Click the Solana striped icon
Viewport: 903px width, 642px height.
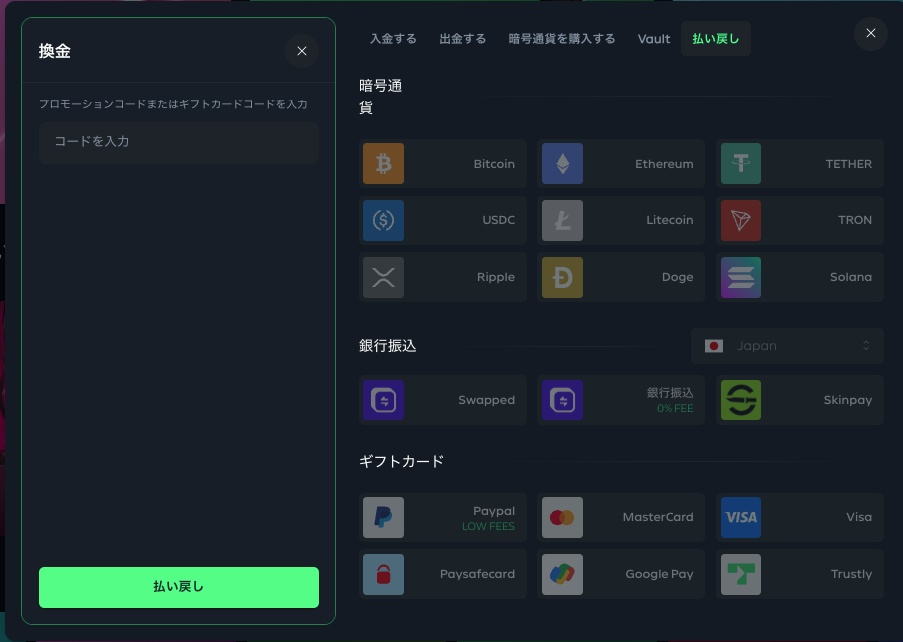[741, 277]
